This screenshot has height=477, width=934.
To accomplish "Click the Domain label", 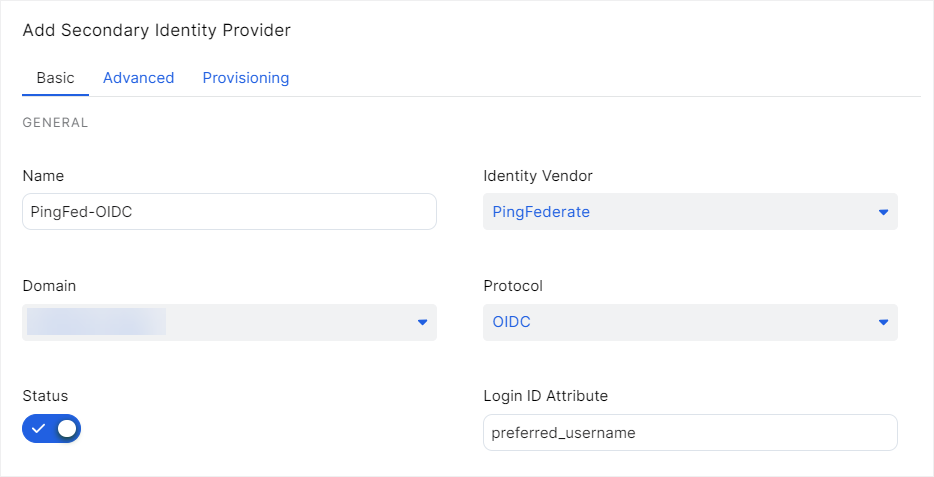I will point(49,286).
